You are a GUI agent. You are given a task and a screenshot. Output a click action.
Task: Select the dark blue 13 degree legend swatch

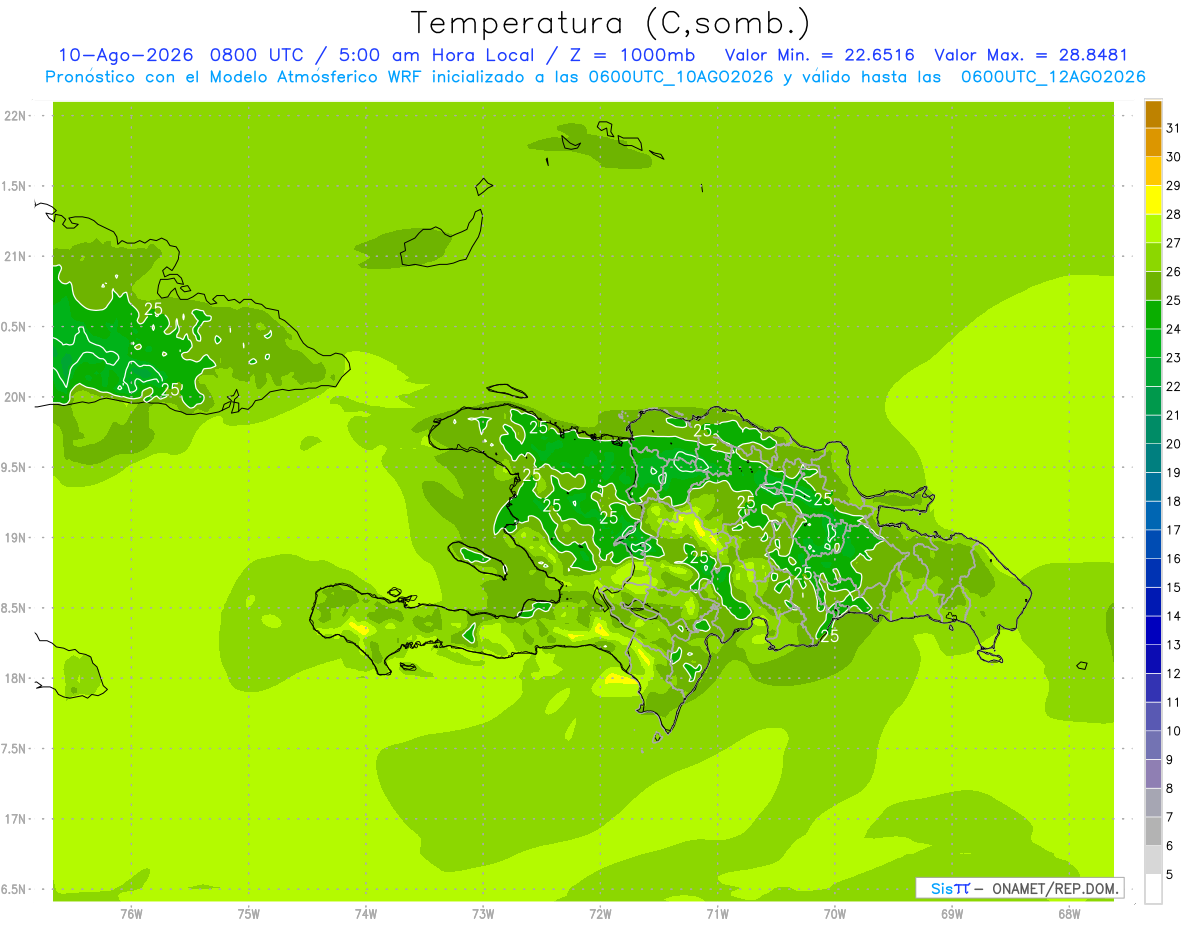[x=1153, y=631]
